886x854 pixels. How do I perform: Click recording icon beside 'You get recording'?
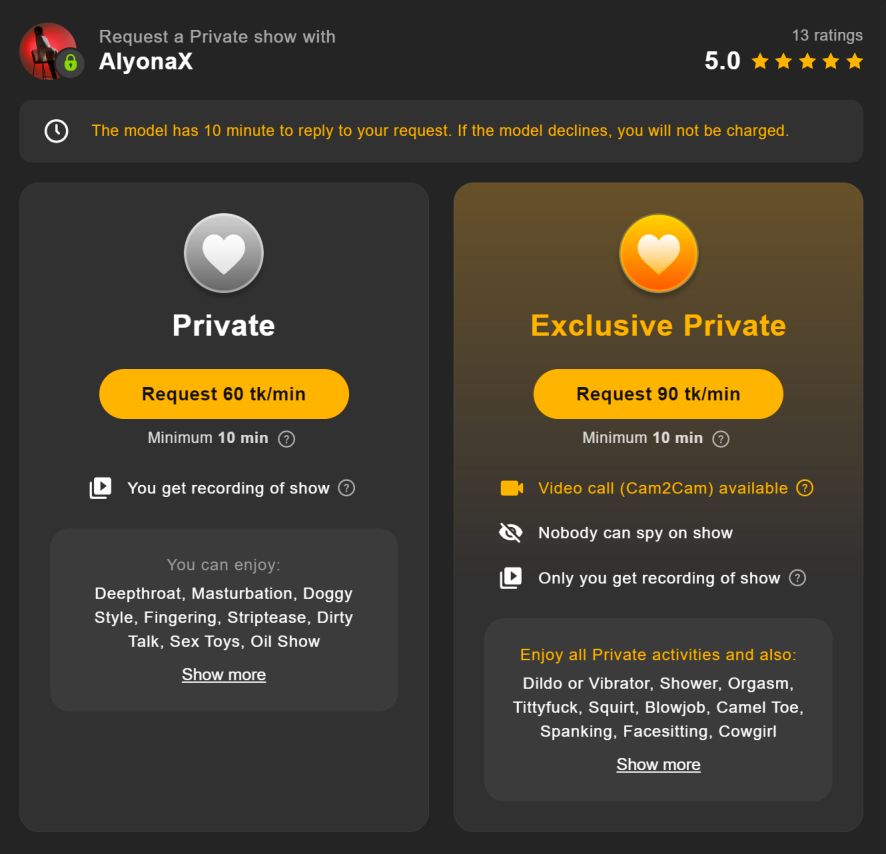101,488
